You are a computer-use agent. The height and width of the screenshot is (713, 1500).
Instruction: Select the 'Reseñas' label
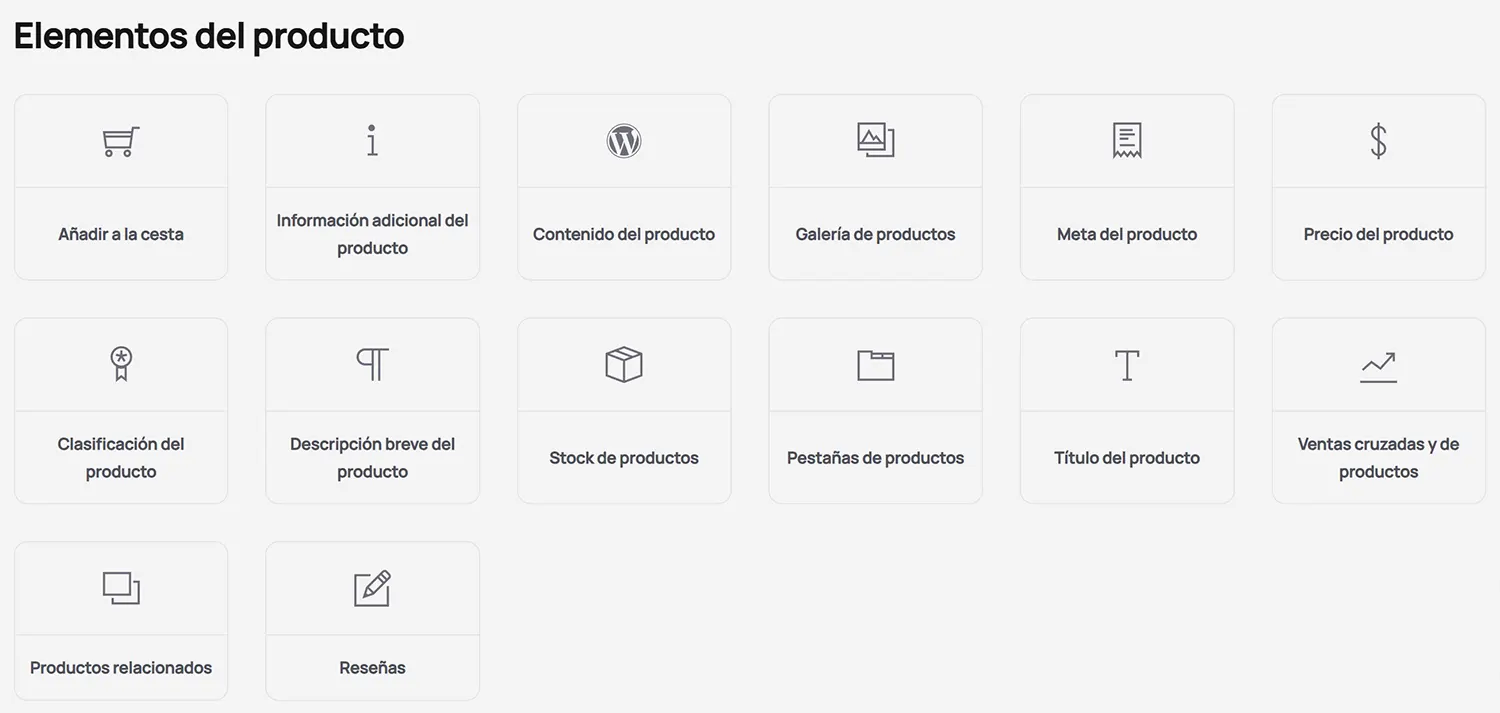coord(372,668)
